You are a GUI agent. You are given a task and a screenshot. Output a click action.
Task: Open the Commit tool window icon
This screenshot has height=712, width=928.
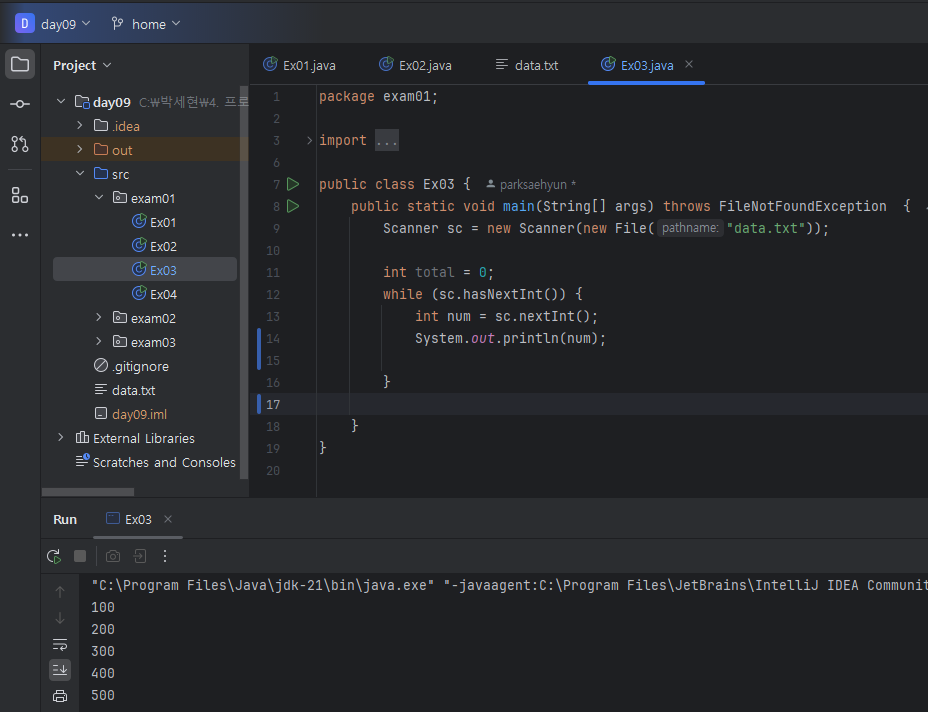(20, 104)
